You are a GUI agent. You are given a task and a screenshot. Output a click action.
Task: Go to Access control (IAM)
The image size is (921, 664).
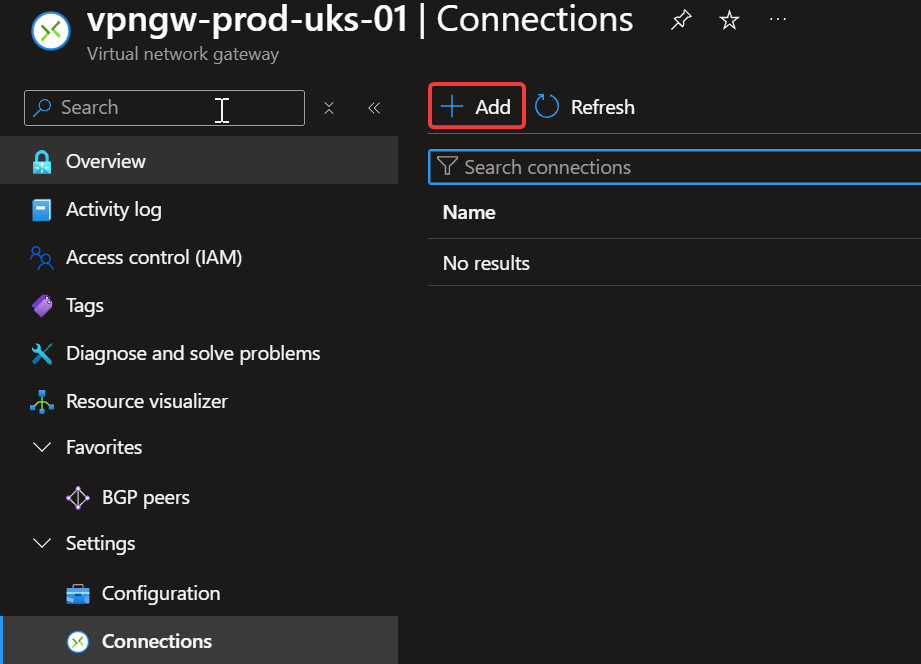pos(199,257)
